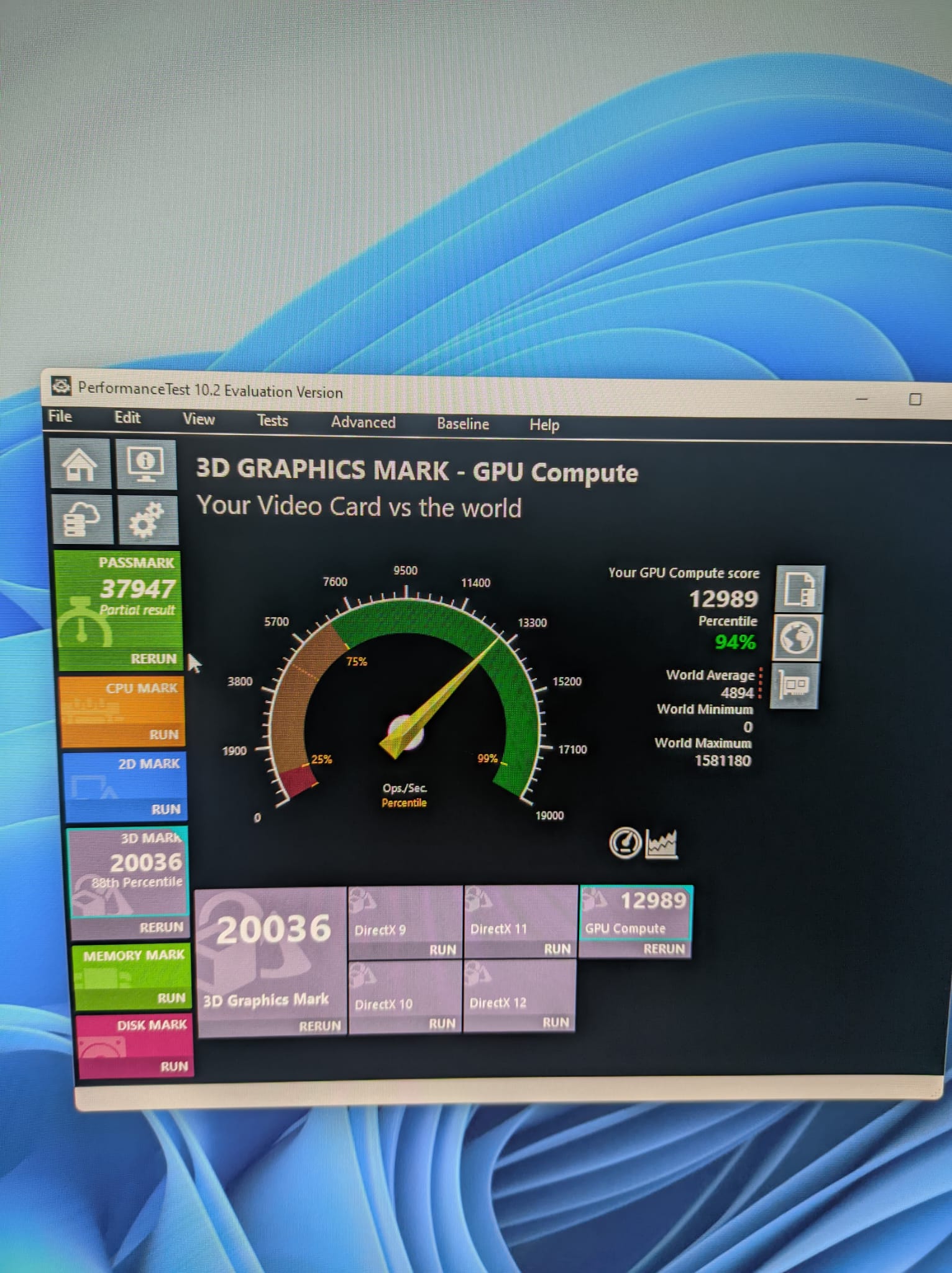
Task: Open the Edit menu
Action: click(127, 418)
